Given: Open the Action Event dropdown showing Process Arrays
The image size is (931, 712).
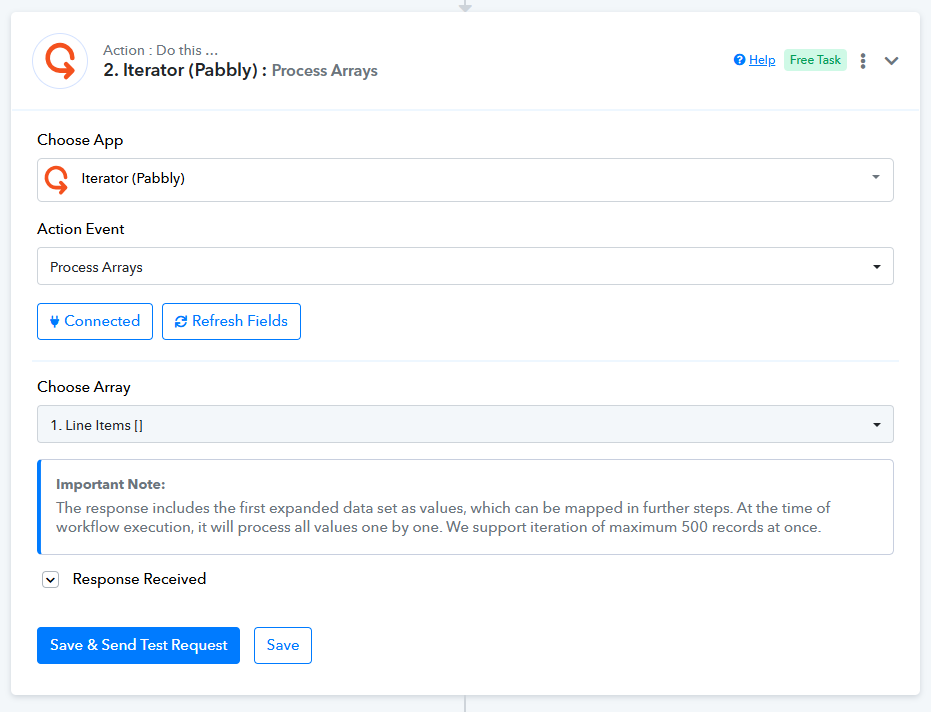Looking at the screenshot, I should pyautogui.click(x=465, y=267).
